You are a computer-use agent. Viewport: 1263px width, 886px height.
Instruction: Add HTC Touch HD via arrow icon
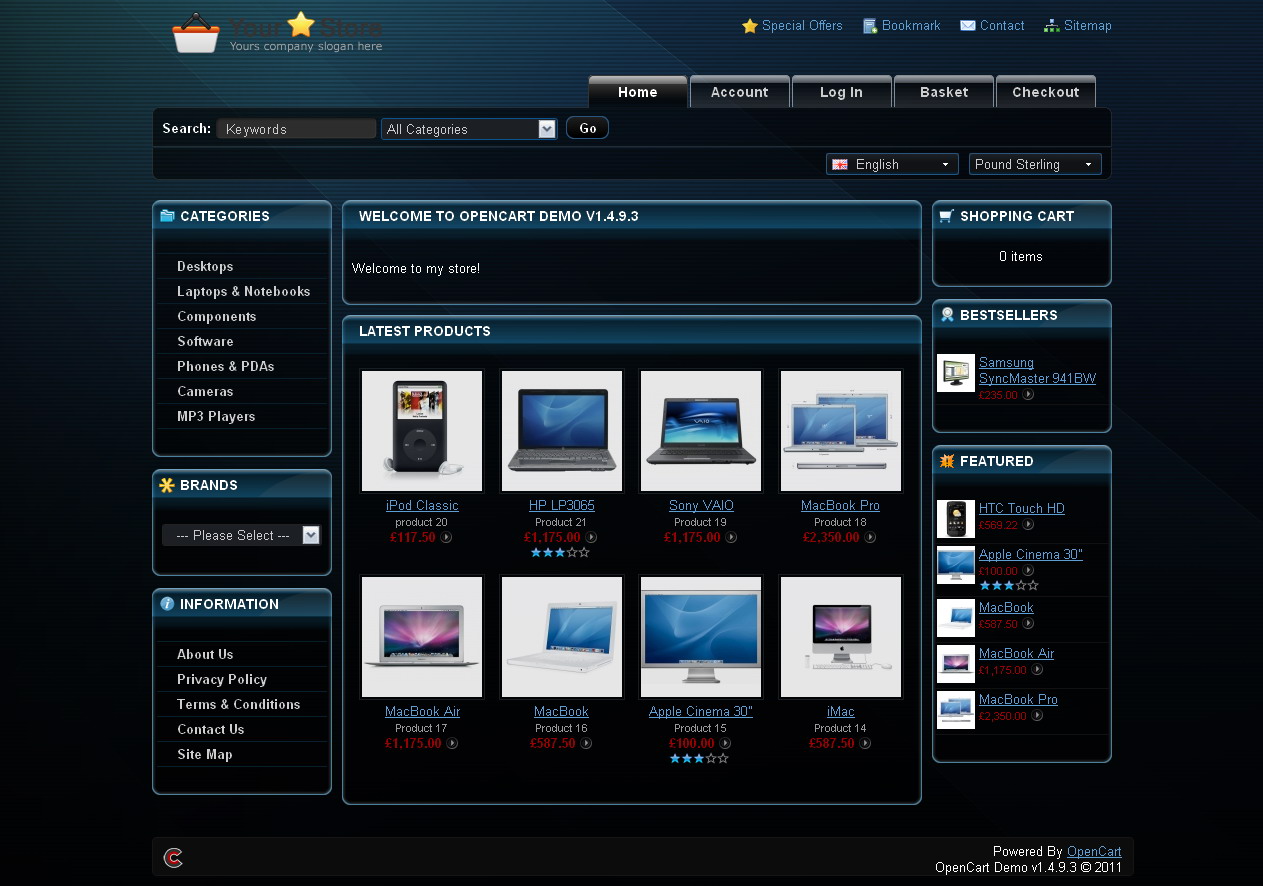click(1028, 525)
